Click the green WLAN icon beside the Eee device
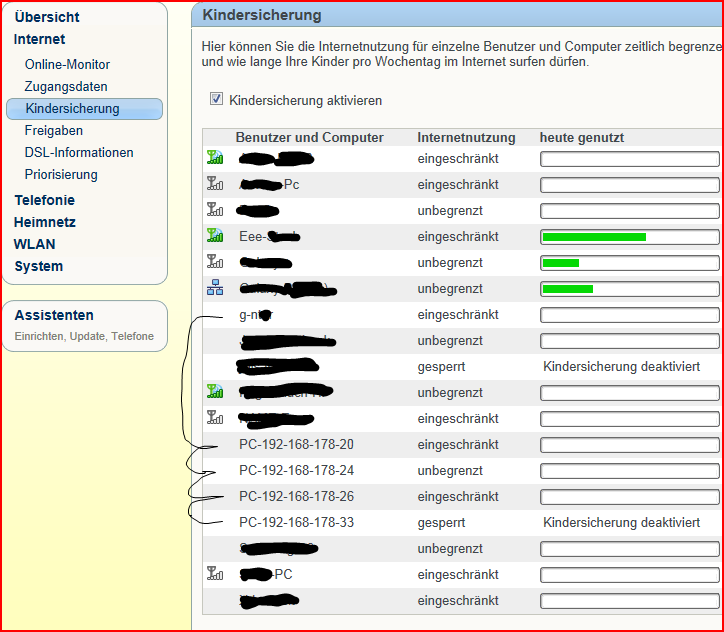724x632 pixels. 215,236
